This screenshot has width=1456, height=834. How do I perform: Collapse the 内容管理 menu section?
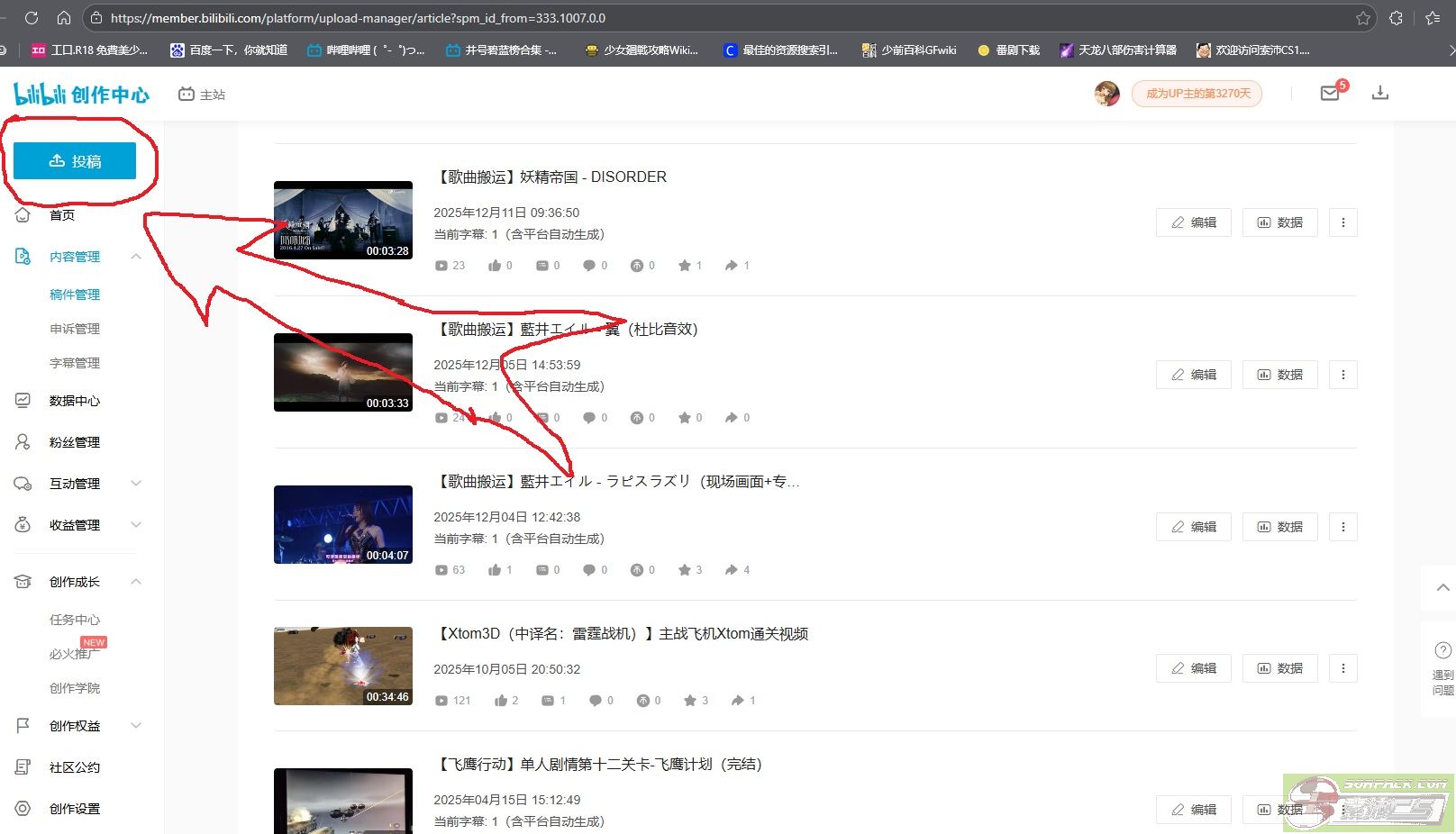(136, 257)
